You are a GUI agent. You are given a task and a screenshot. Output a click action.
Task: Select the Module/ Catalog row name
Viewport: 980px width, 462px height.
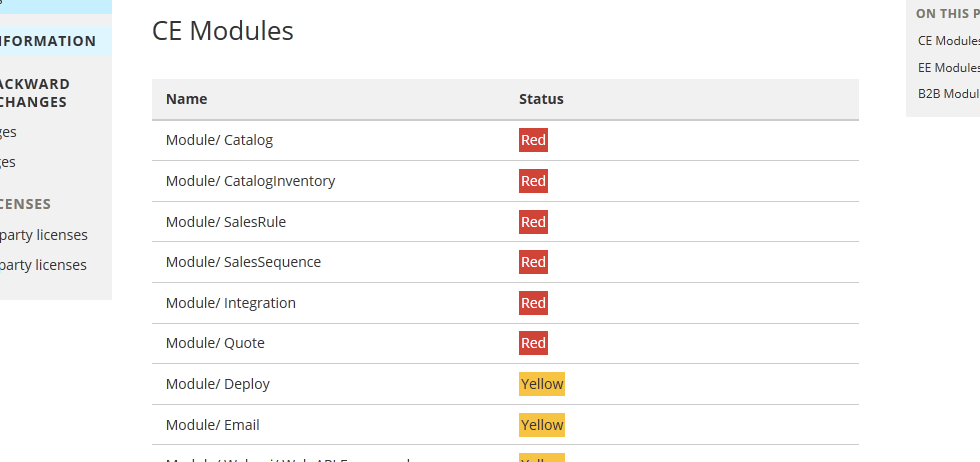coord(219,140)
